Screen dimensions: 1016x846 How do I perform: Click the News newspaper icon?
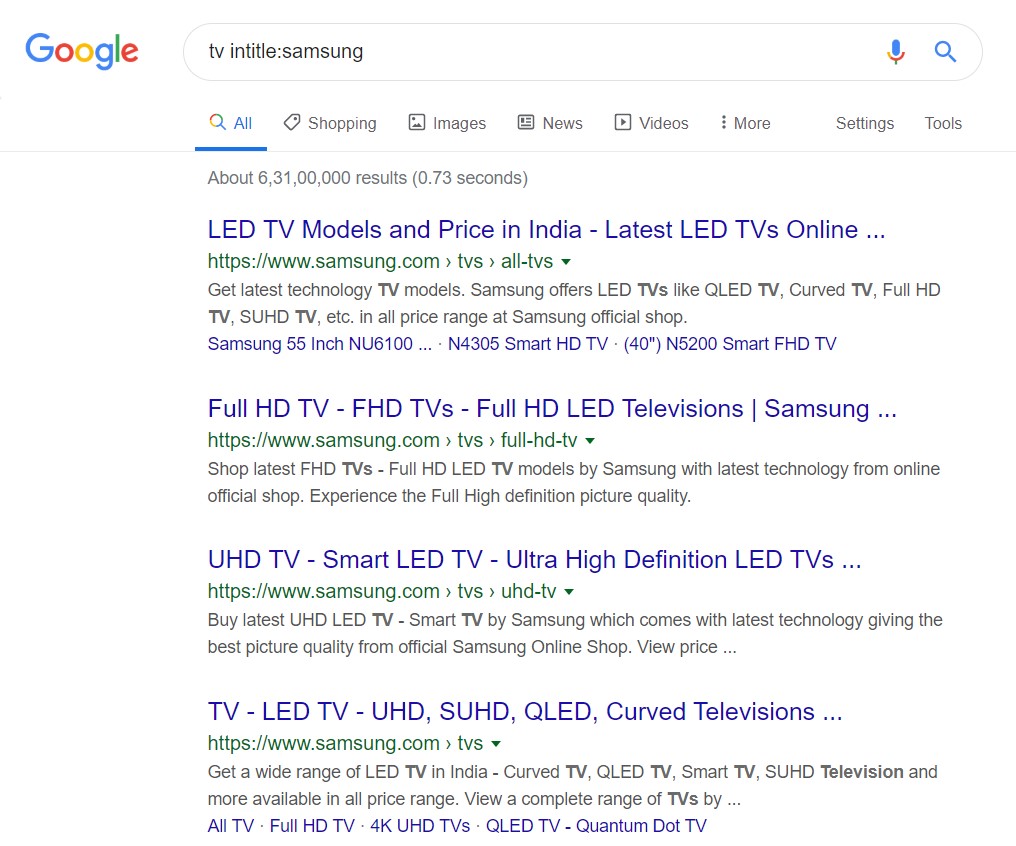(x=525, y=122)
